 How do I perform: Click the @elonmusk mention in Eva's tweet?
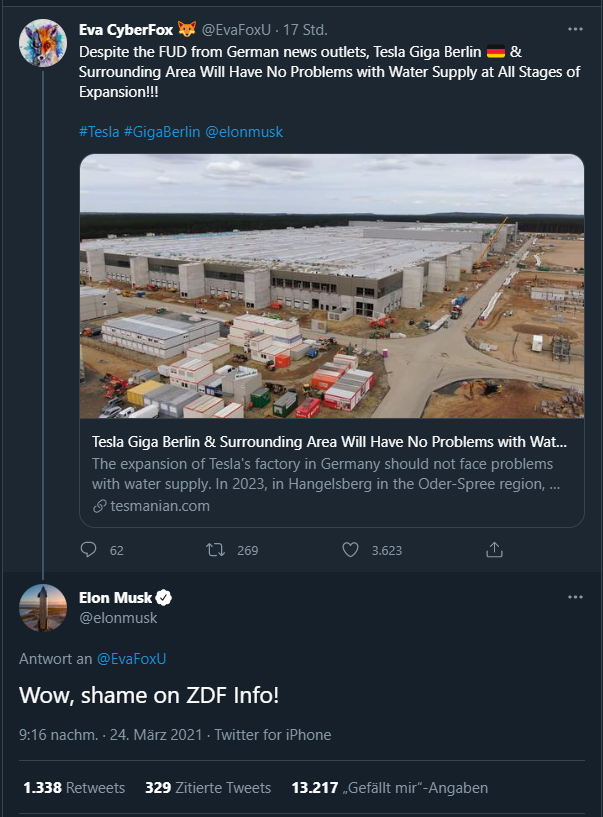(x=244, y=132)
